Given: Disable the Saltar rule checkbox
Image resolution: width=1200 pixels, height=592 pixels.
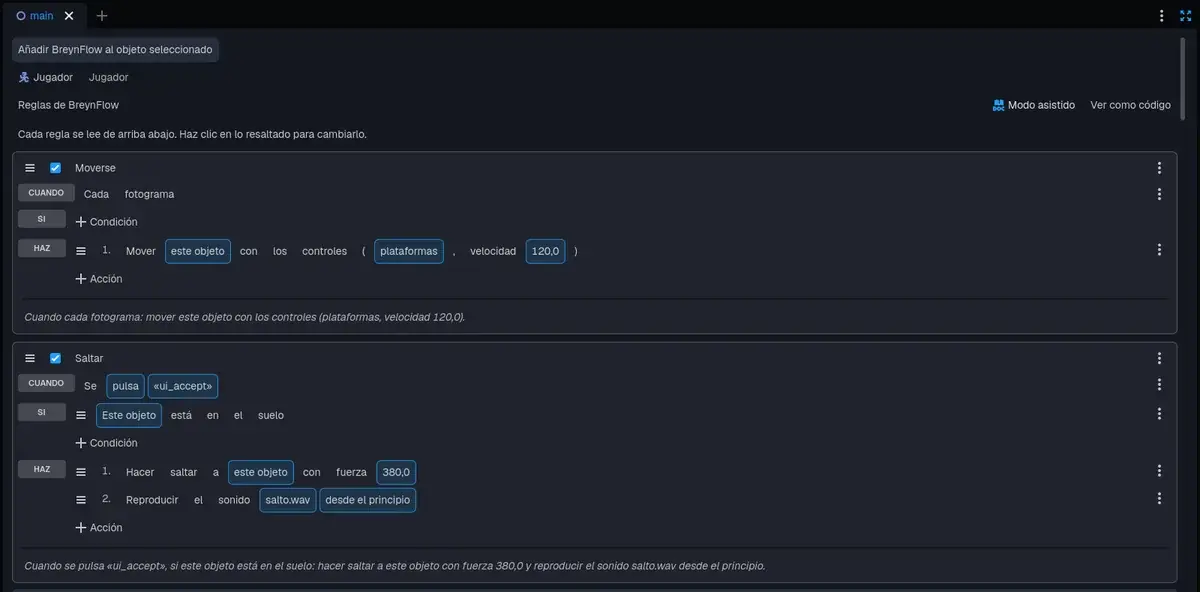Looking at the screenshot, I should coord(56,358).
